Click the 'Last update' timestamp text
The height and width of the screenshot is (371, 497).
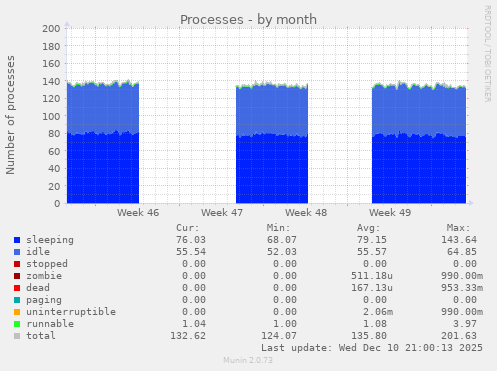[x=372, y=348]
